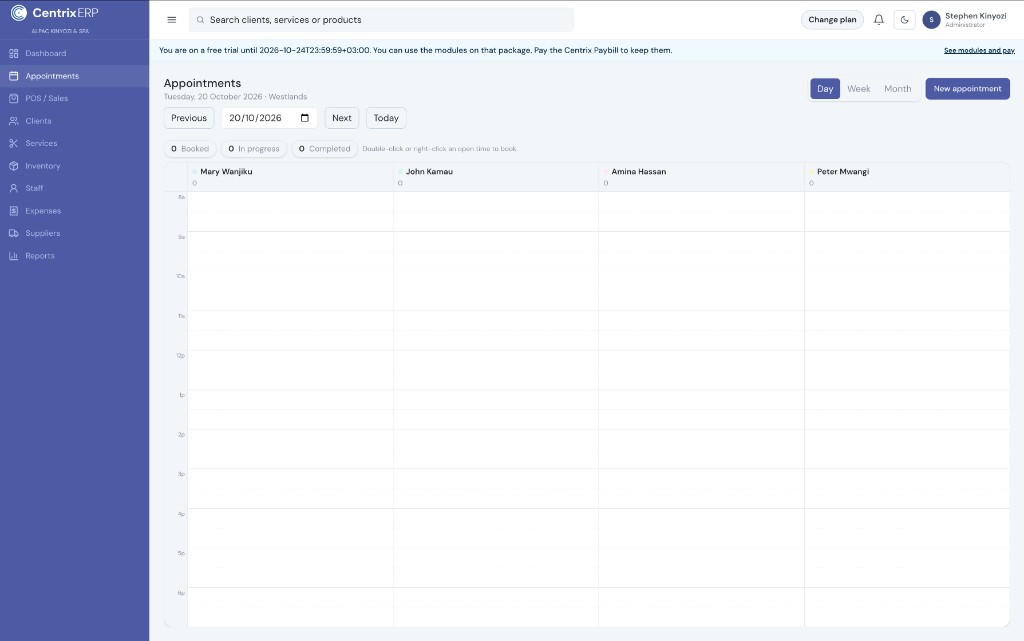Switch to Week view
The height and width of the screenshot is (641, 1024).
(x=859, y=89)
